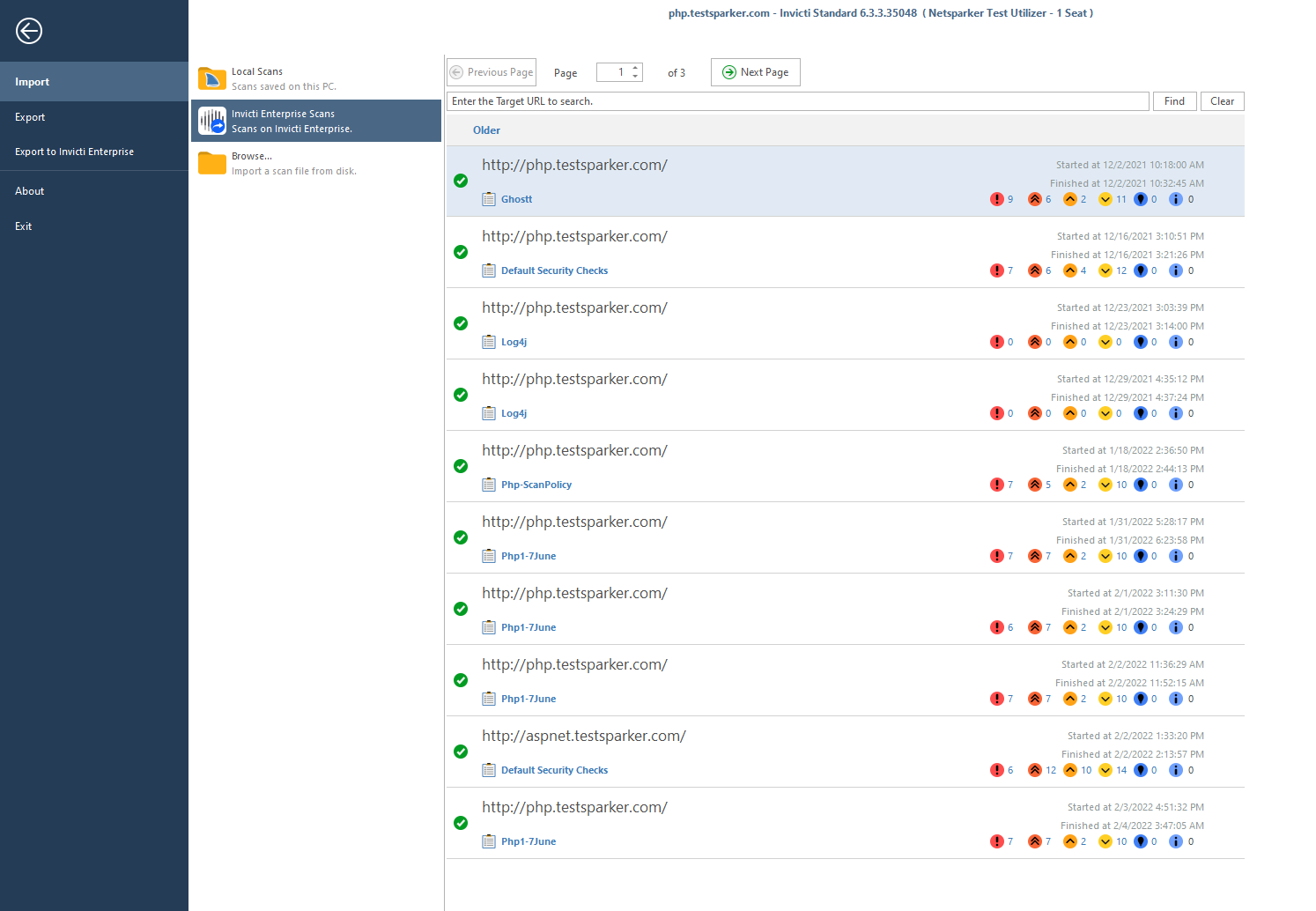Viewport: 1316px width, 911px height.
Task: Open Php1-7June policy of 2/2/2022 11:36 scan
Action: 529,699
